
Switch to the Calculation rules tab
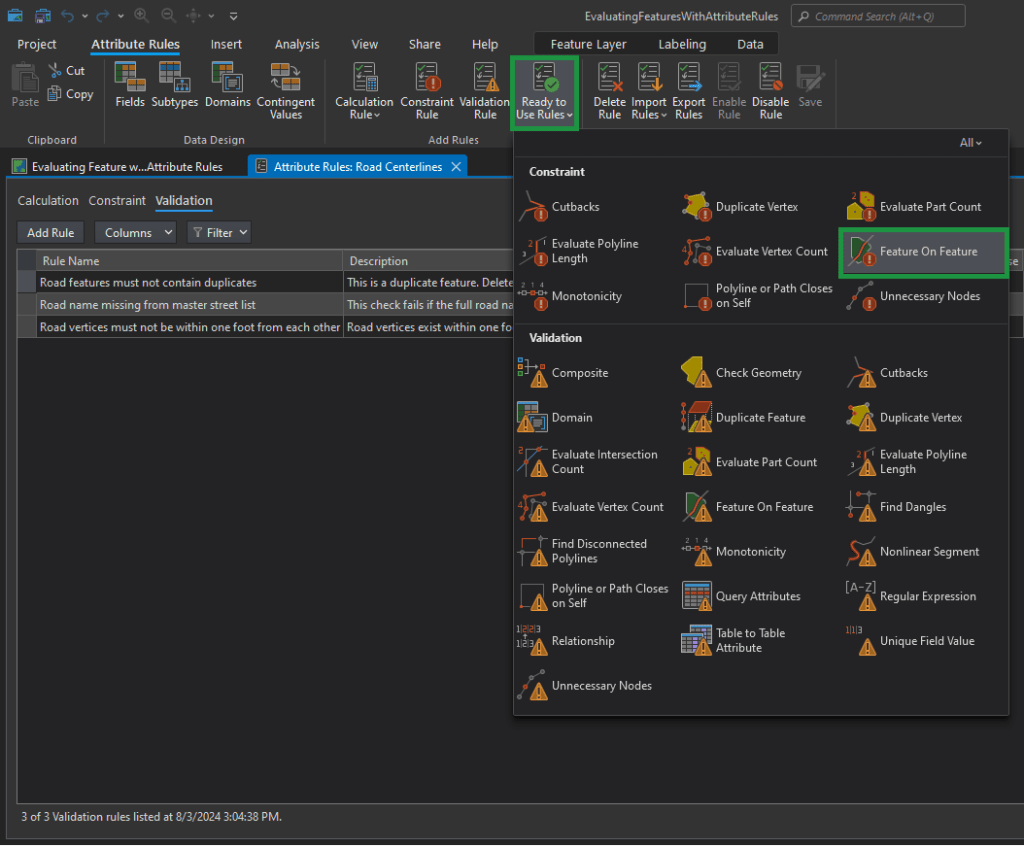click(x=48, y=201)
